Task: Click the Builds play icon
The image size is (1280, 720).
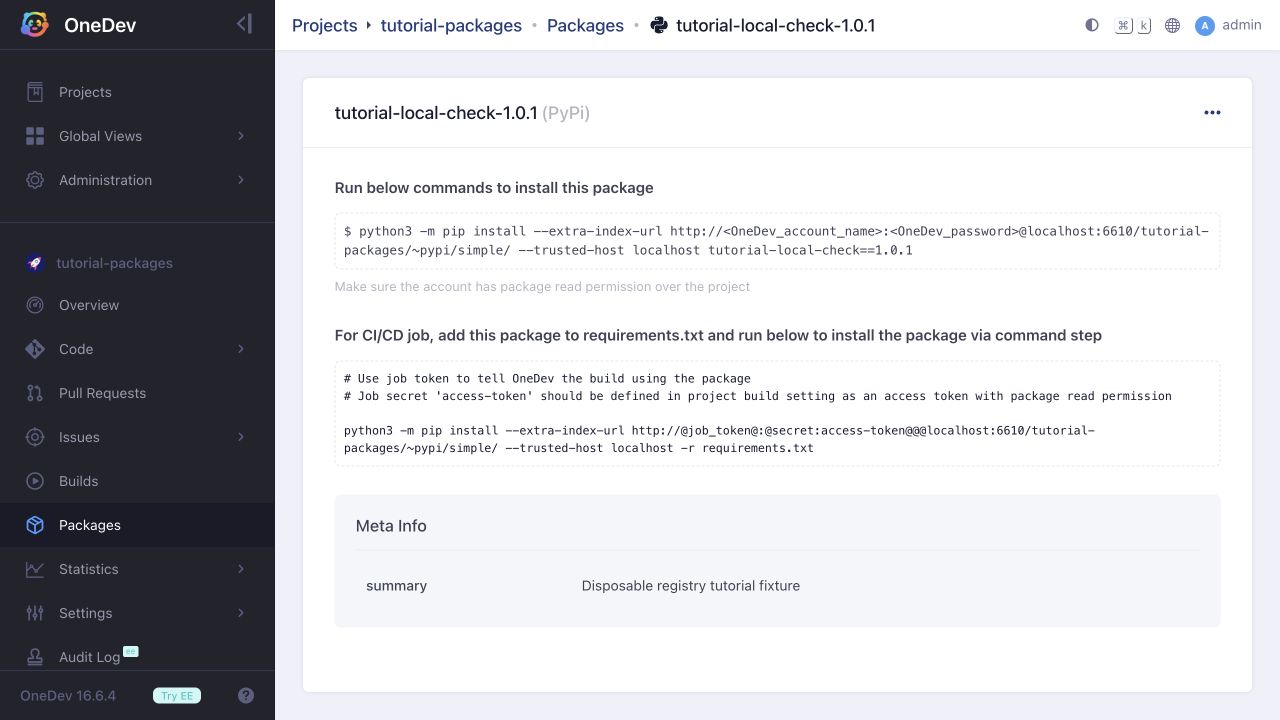Action: 35,481
